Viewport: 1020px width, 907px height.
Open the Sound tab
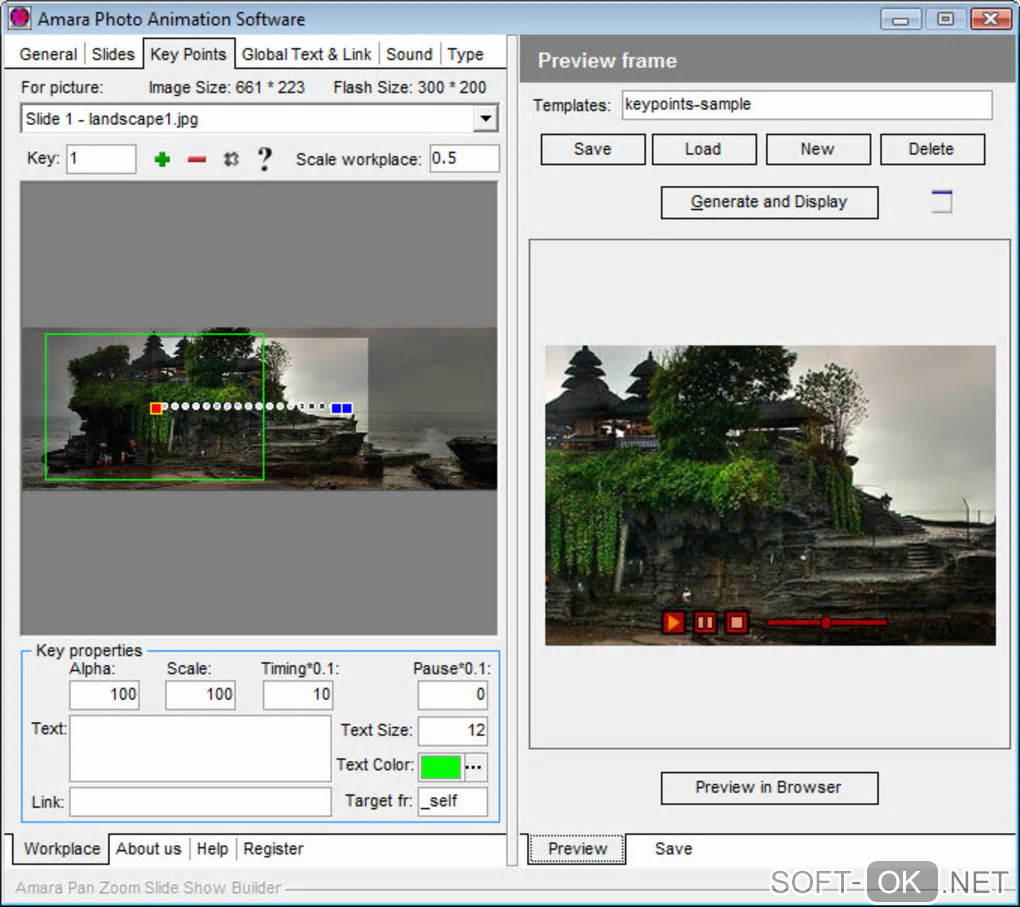(409, 54)
